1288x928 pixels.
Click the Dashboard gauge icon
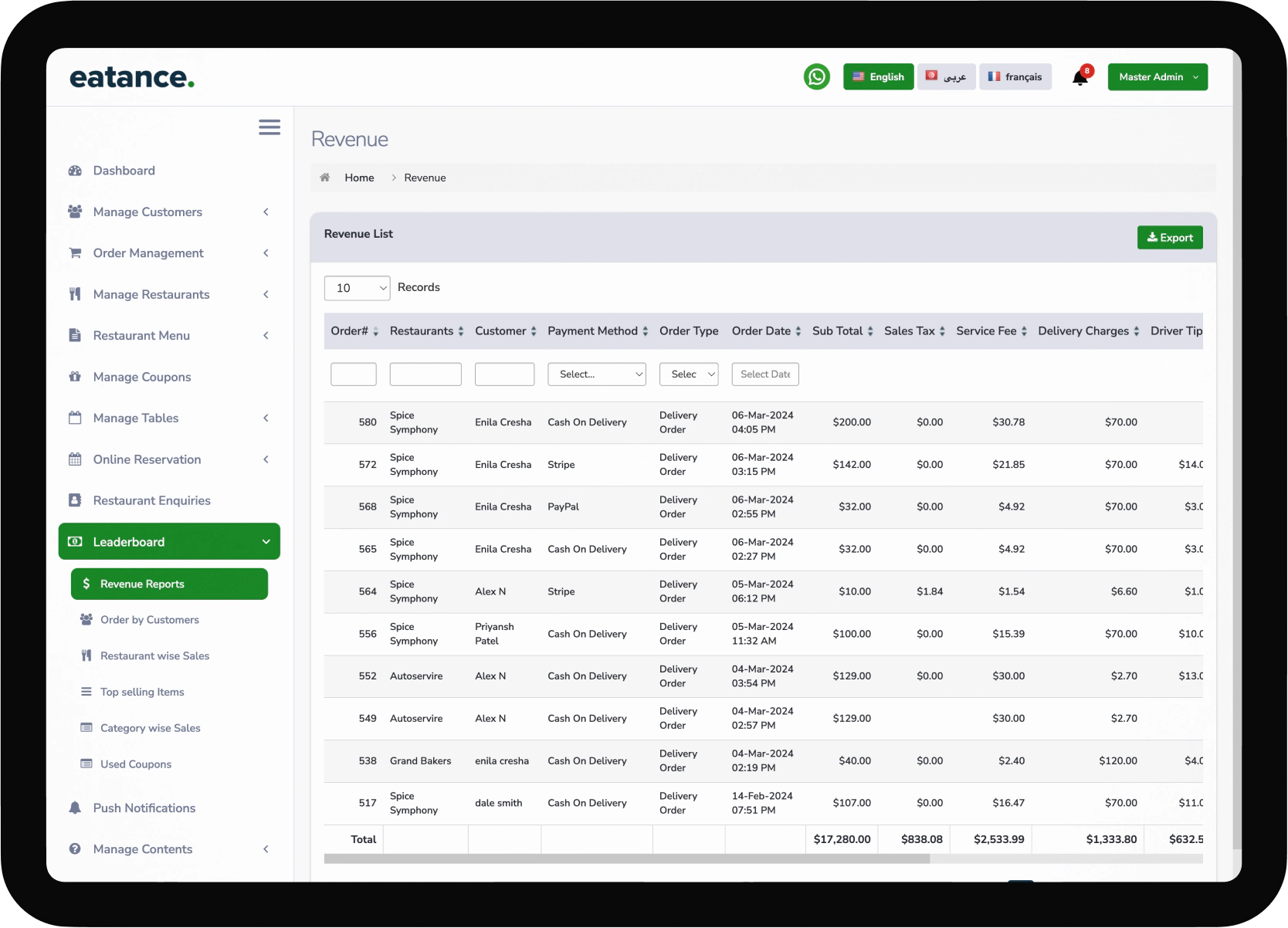click(x=75, y=171)
